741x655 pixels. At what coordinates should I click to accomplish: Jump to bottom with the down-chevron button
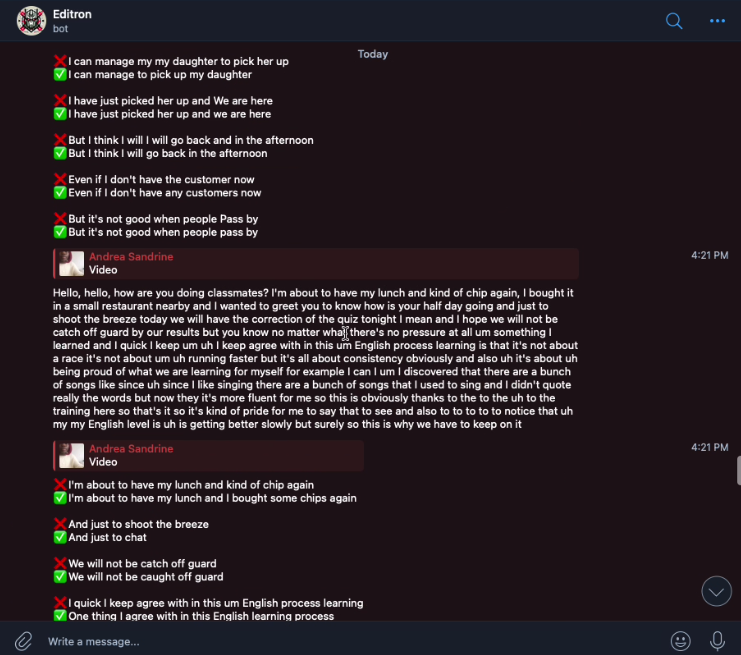click(x=716, y=591)
